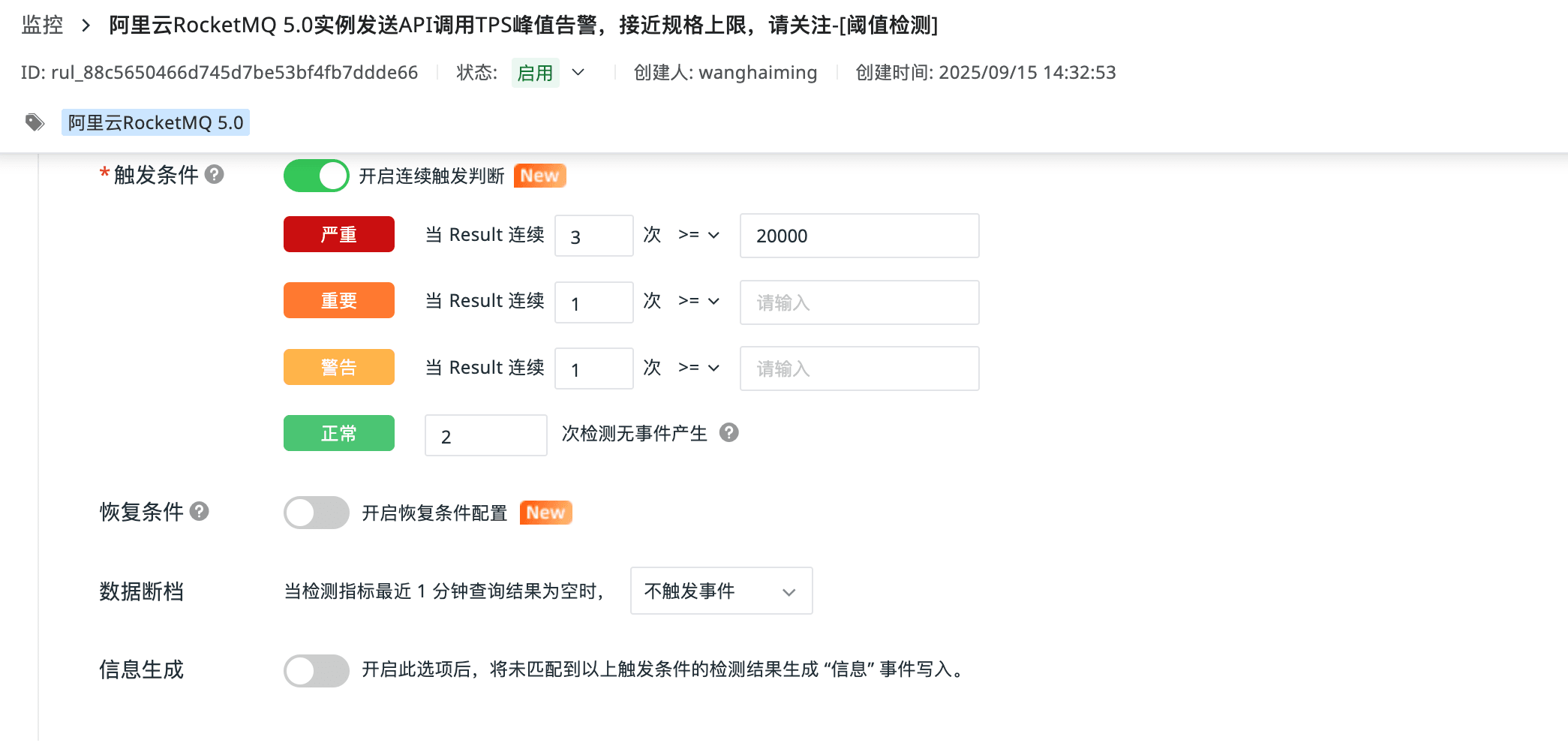Disable the 开启连续触发判断 switch
This screenshot has width=1568, height=746.
pos(316,176)
